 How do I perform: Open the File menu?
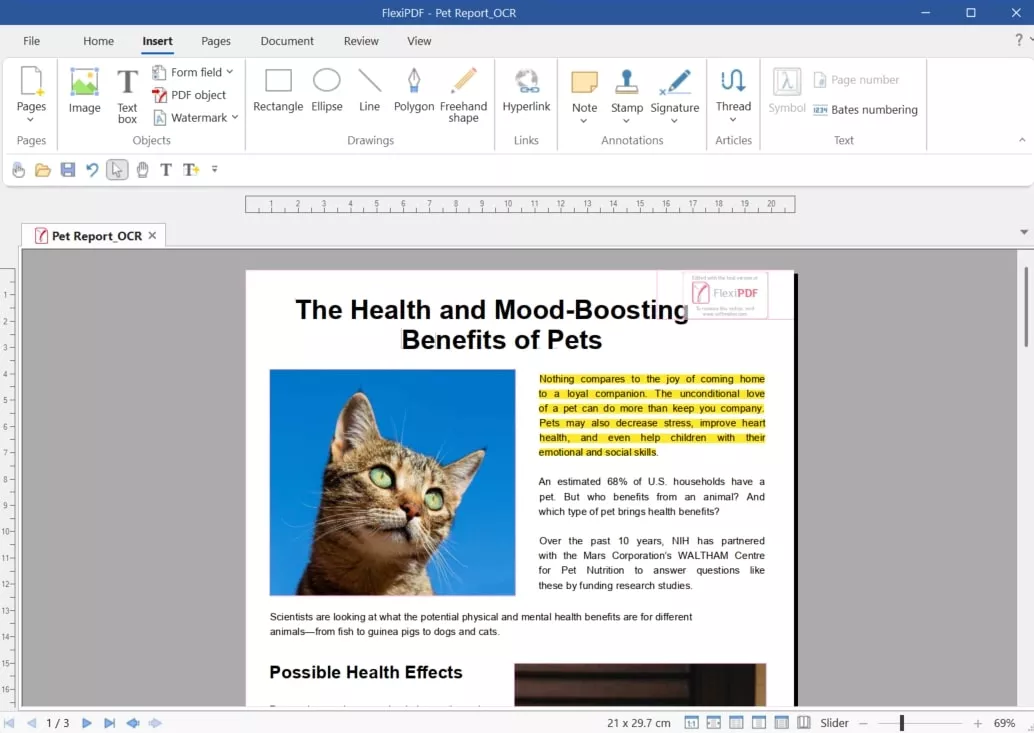pos(31,41)
